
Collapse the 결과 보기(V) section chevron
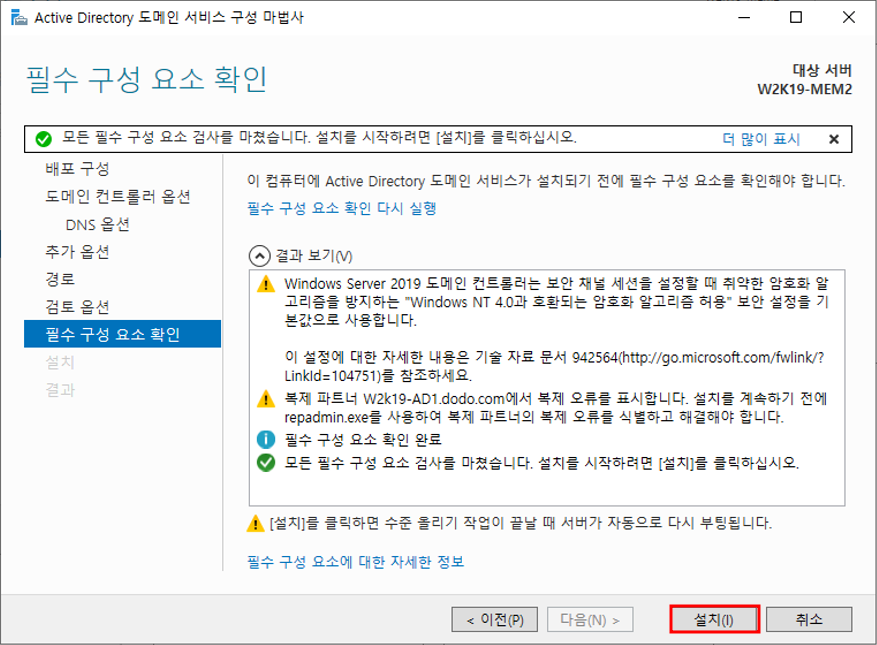click(x=260, y=256)
